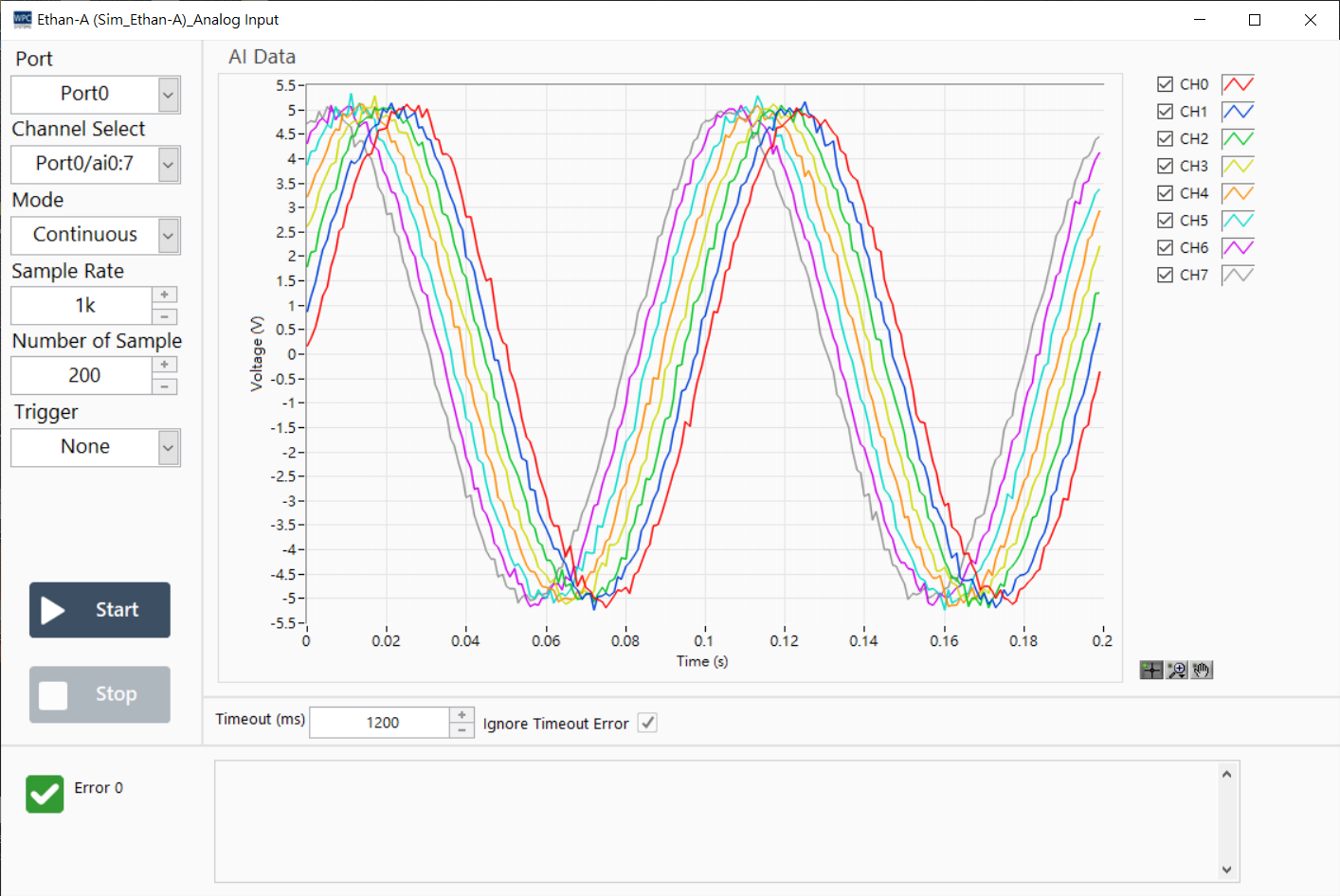
Task: Click the gray CH7 plot legend icon
Action: click(x=1238, y=275)
